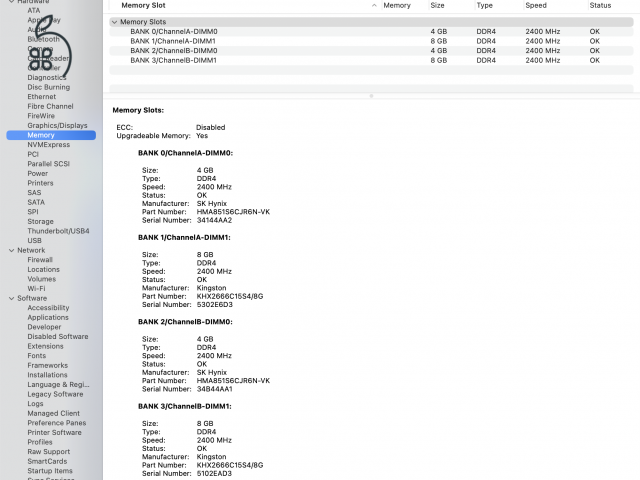Screen dimensions: 640x480
Task: Open Profiles under Software
Action: [40, 442]
